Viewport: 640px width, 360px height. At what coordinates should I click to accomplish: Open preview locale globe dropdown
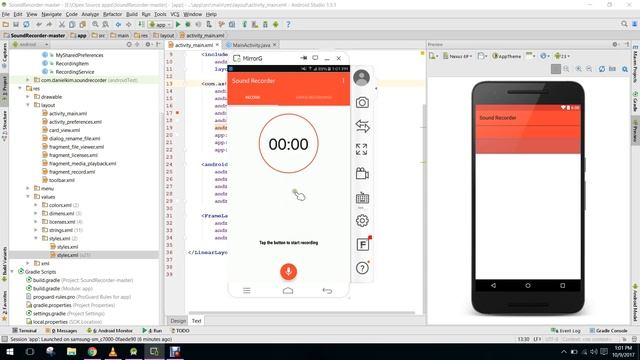[545, 56]
